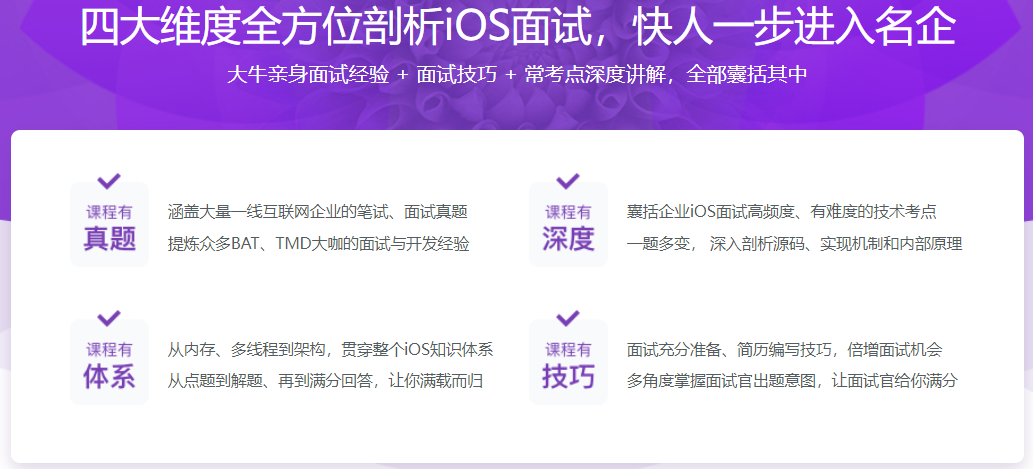Screen dimensions: 1033x469
Task: Select the large 深度 badge text
Action: (x=568, y=239)
